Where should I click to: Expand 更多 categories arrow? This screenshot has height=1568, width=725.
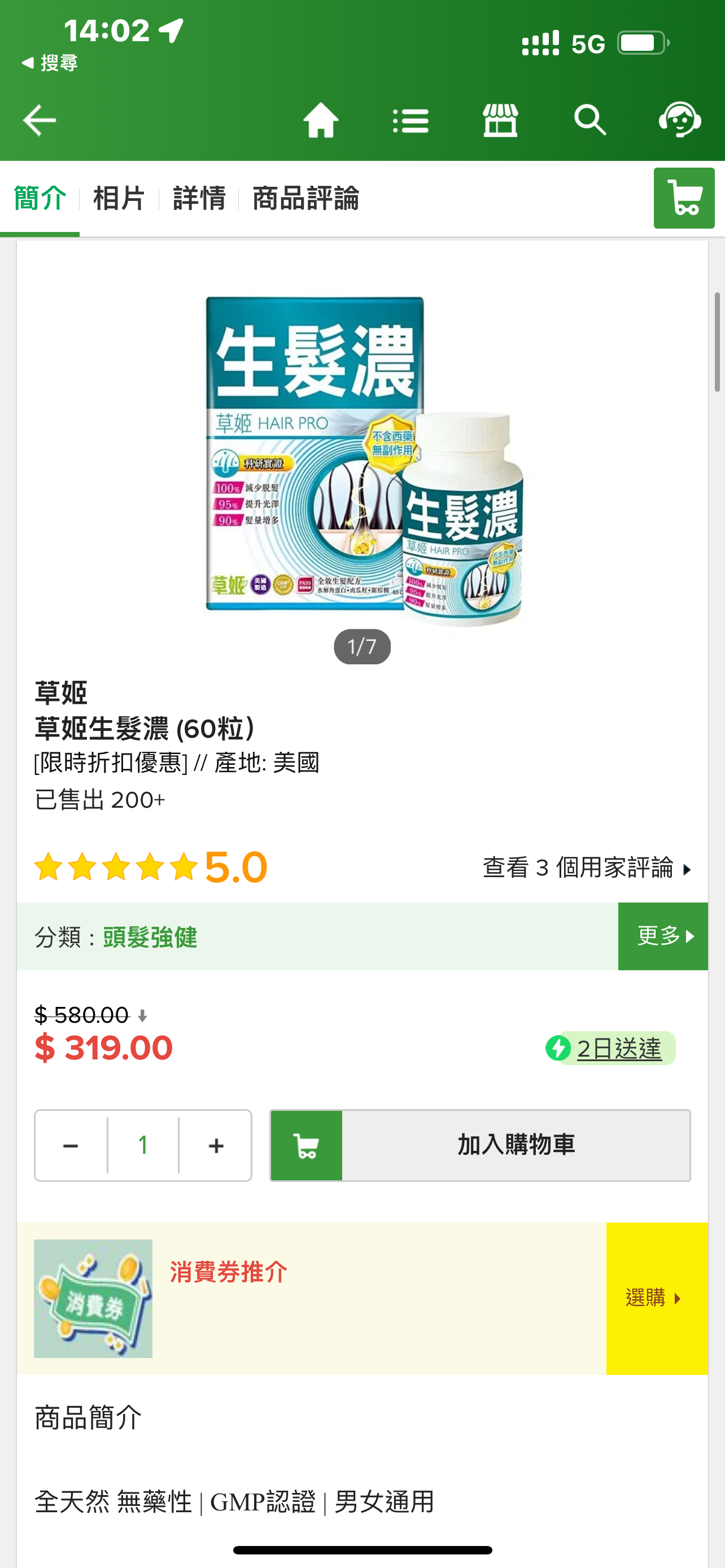click(x=663, y=936)
